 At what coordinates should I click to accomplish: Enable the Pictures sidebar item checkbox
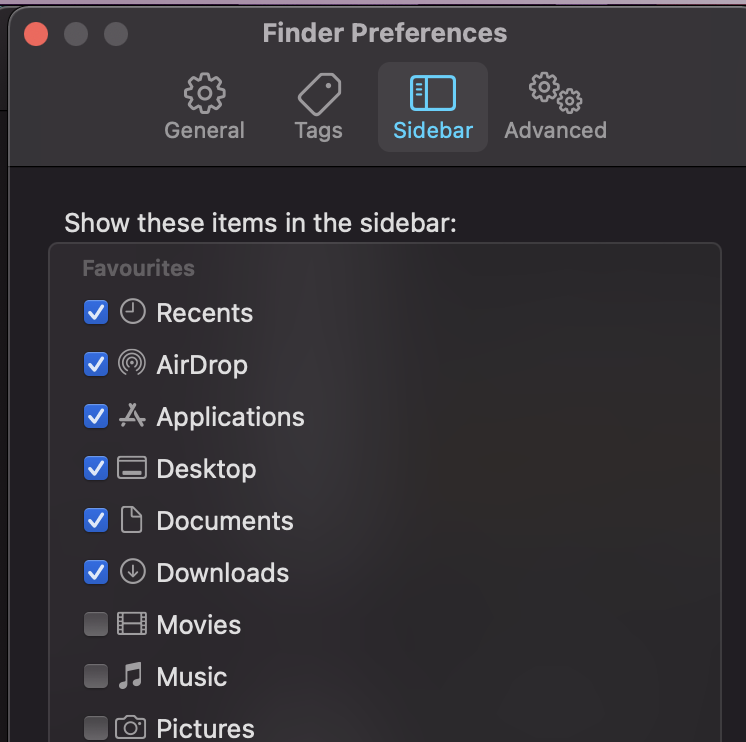coord(96,727)
